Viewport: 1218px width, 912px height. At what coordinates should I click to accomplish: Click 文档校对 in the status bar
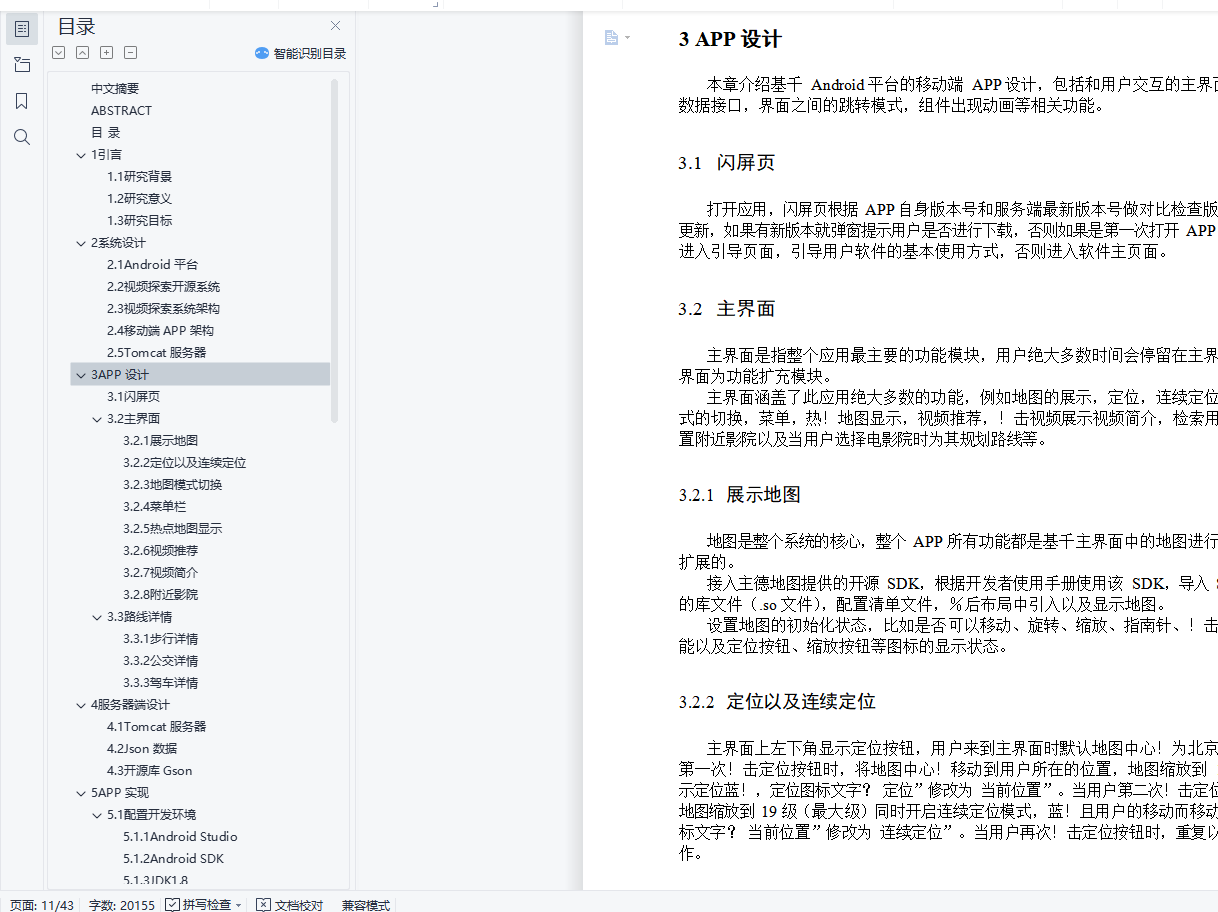(x=299, y=904)
